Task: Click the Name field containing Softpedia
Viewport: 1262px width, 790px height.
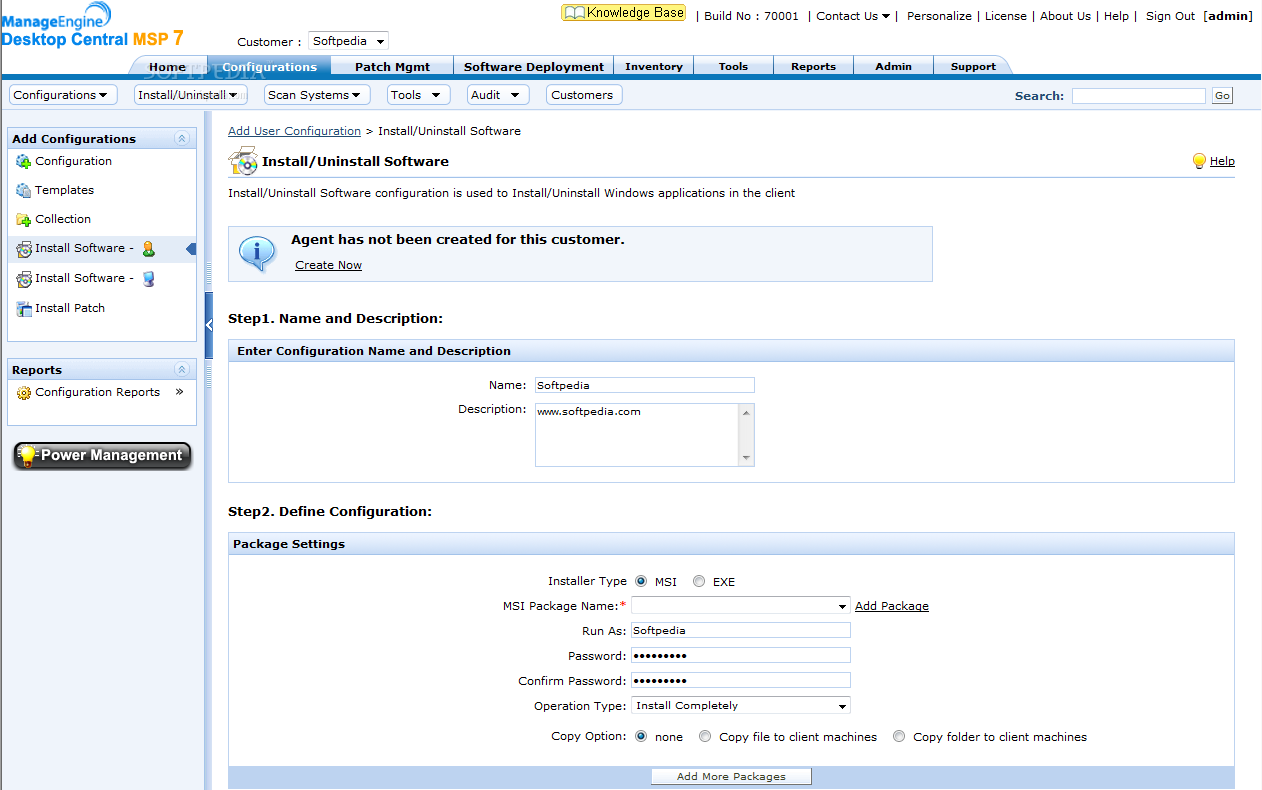Action: 644,385
